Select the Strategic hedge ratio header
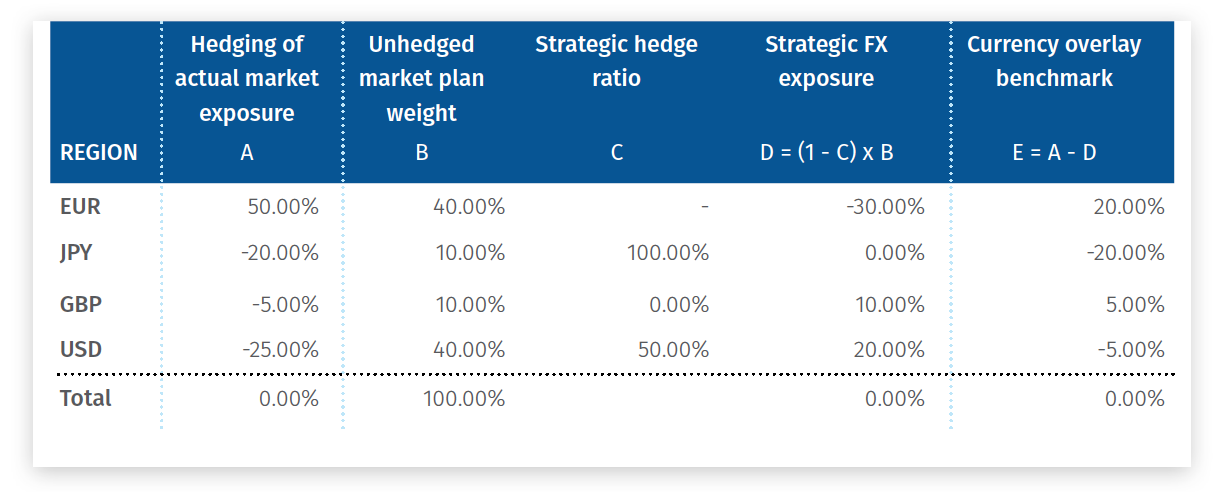The height and width of the screenshot is (492, 1222). [x=616, y=61]
